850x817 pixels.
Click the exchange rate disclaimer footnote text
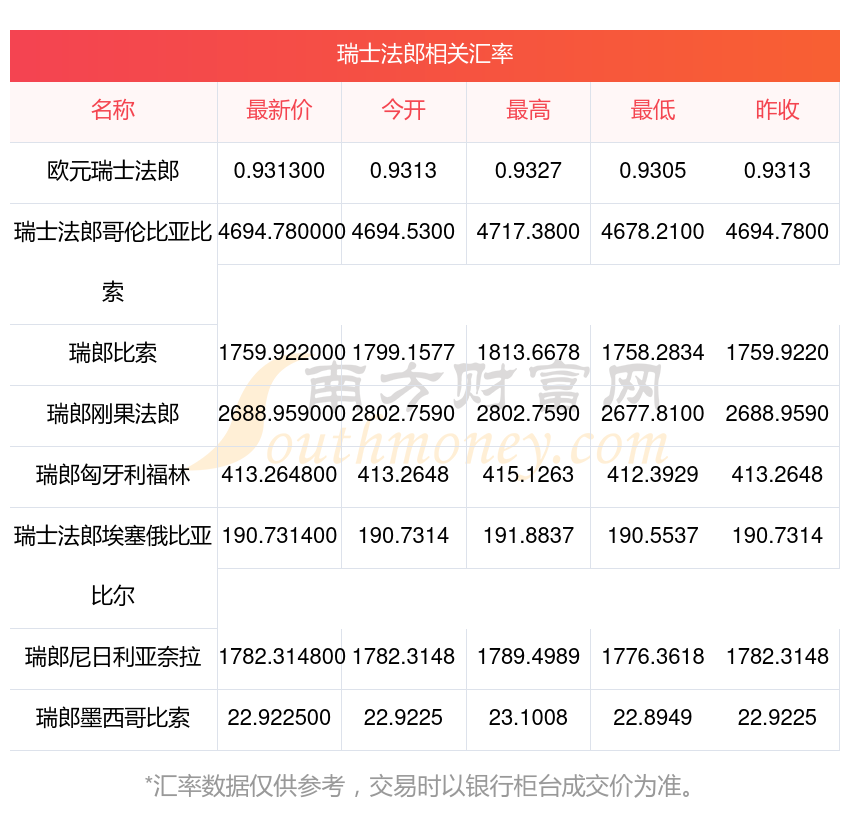(425, 785)
